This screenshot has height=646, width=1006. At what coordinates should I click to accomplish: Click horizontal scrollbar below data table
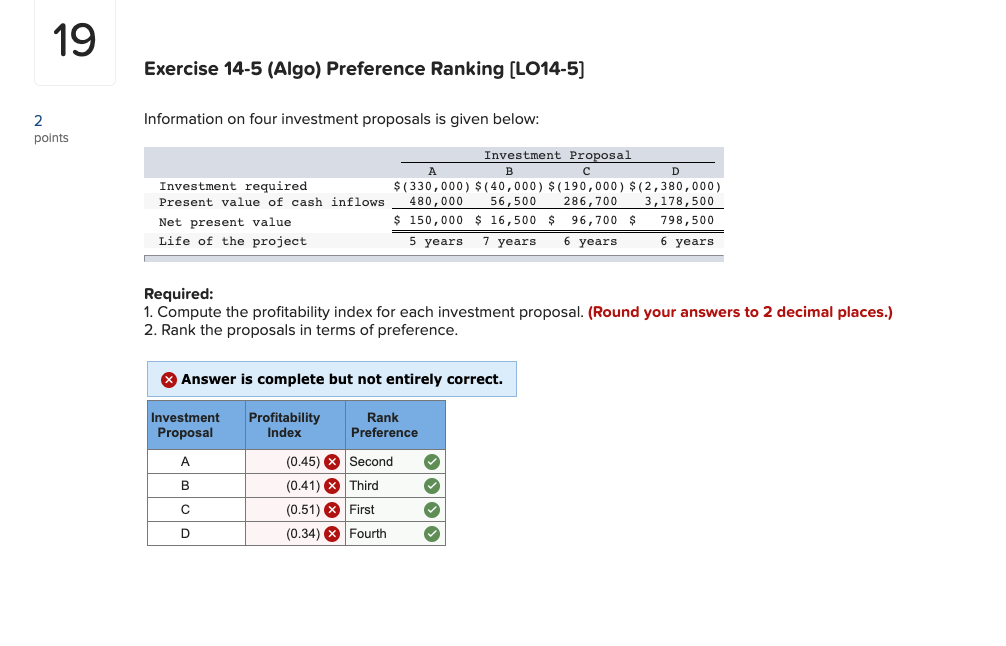434,259
